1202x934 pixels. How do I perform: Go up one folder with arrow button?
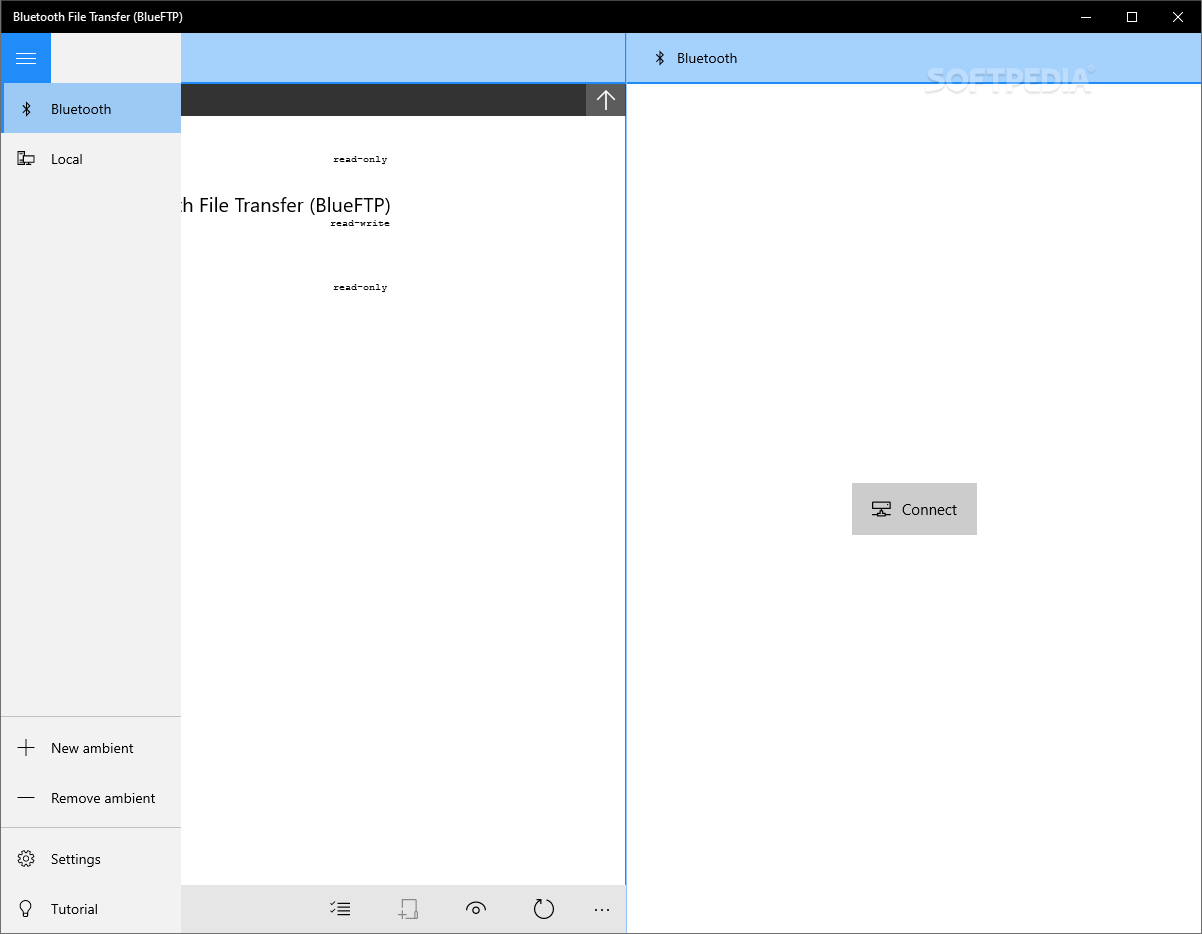[605, 99]
